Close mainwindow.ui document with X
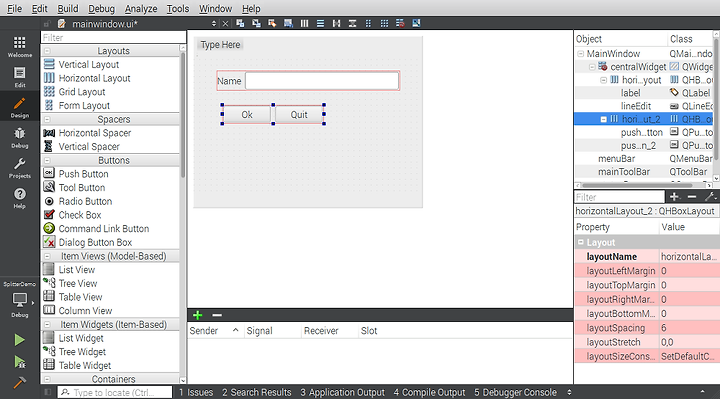Image resolution: width=720 pixels, height=399 pixels. pos(225,24)
